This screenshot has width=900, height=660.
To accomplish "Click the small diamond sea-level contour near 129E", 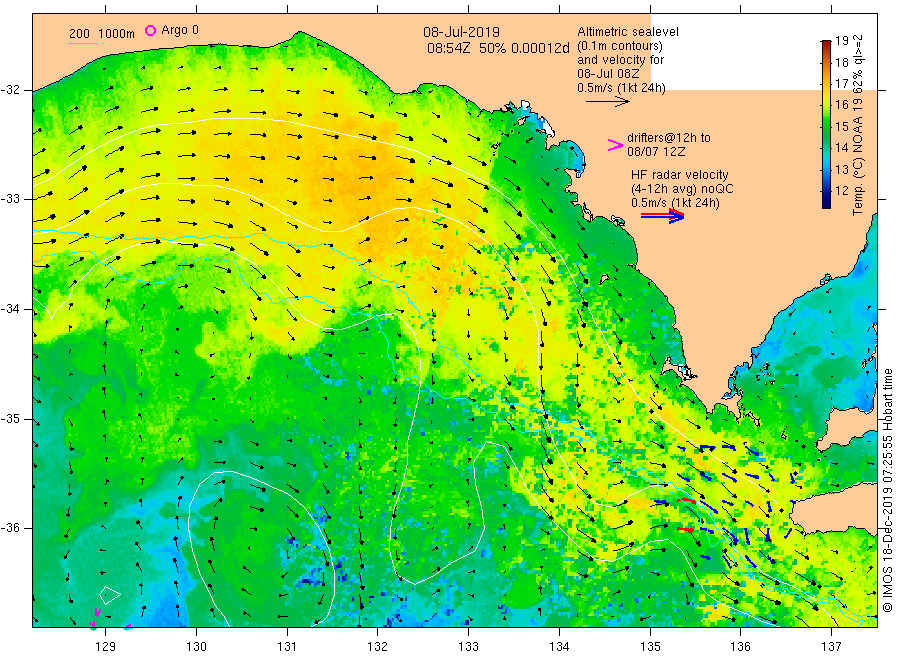I will coord(110,595).
